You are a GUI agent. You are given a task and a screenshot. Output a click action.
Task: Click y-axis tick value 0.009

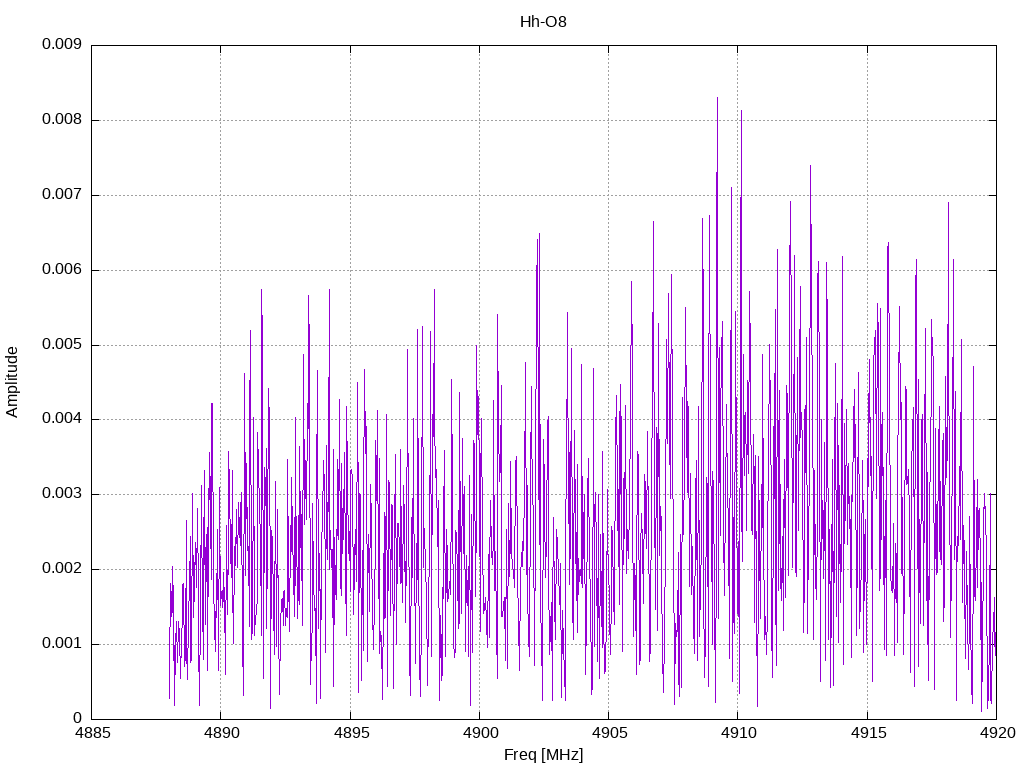[x=62, y=44]
